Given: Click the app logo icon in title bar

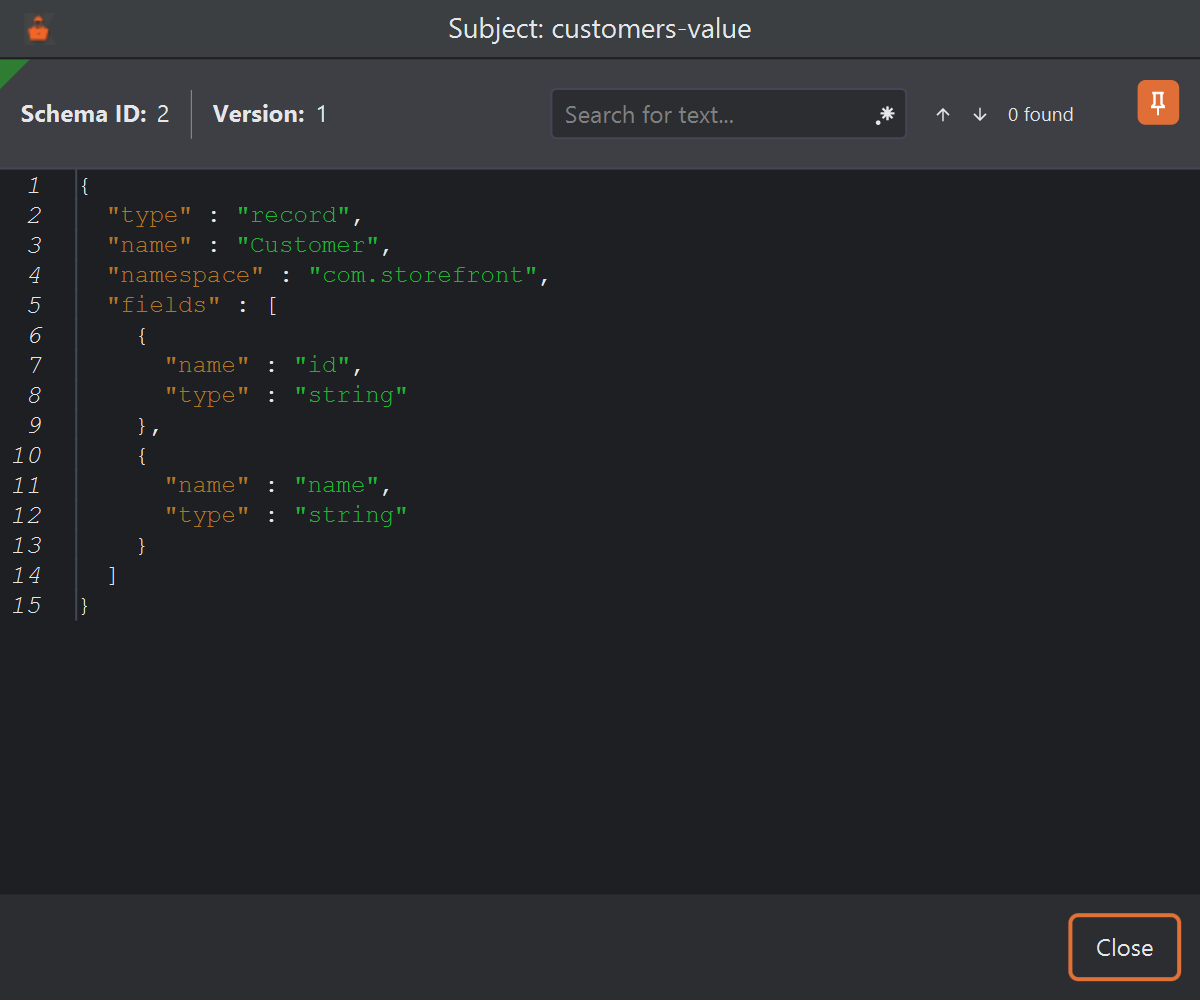Looking at the screenshot, I should coord(38,29).
